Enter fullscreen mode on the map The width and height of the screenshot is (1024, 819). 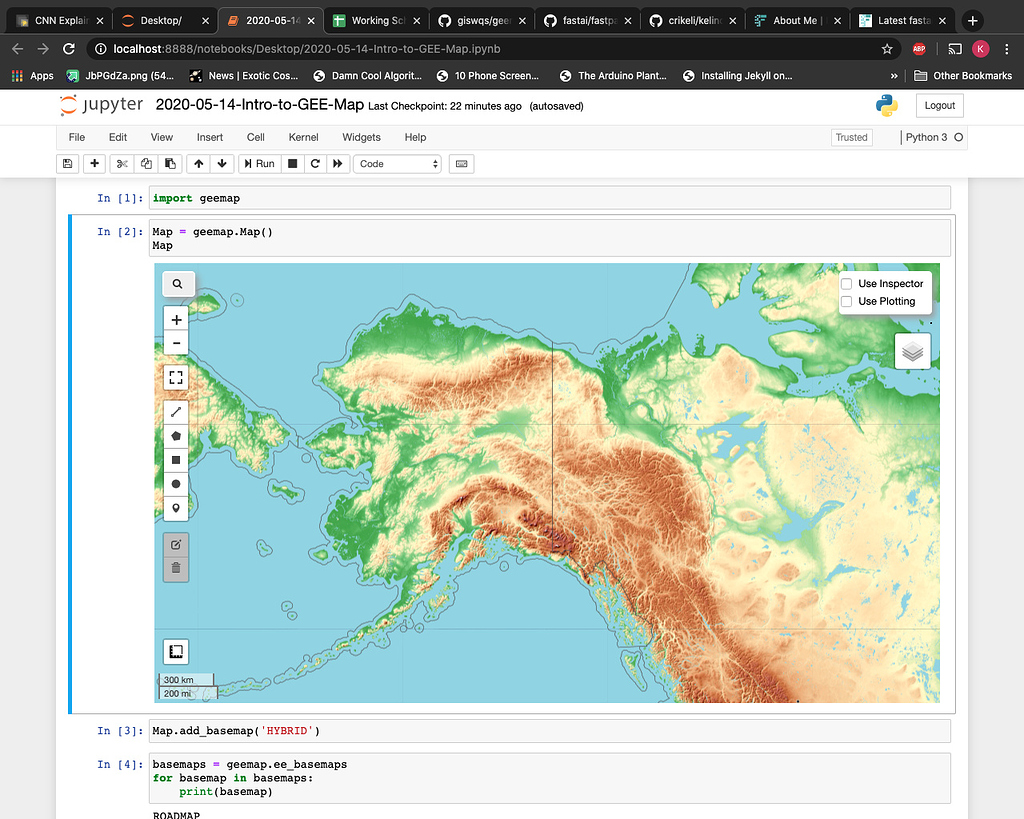point(176,377)
